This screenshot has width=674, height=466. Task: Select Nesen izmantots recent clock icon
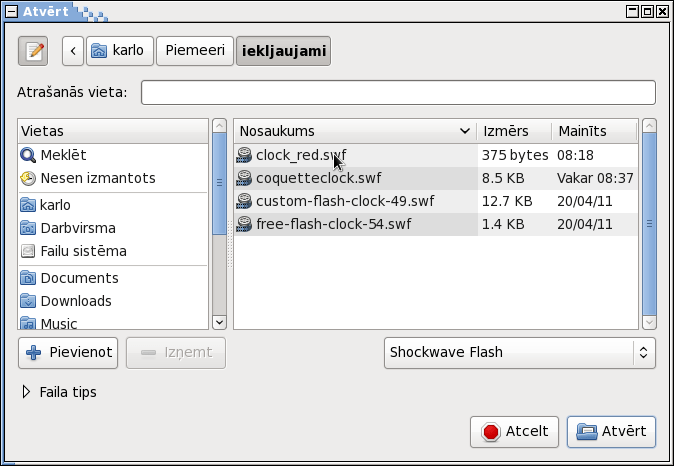(x=28, y=178)
